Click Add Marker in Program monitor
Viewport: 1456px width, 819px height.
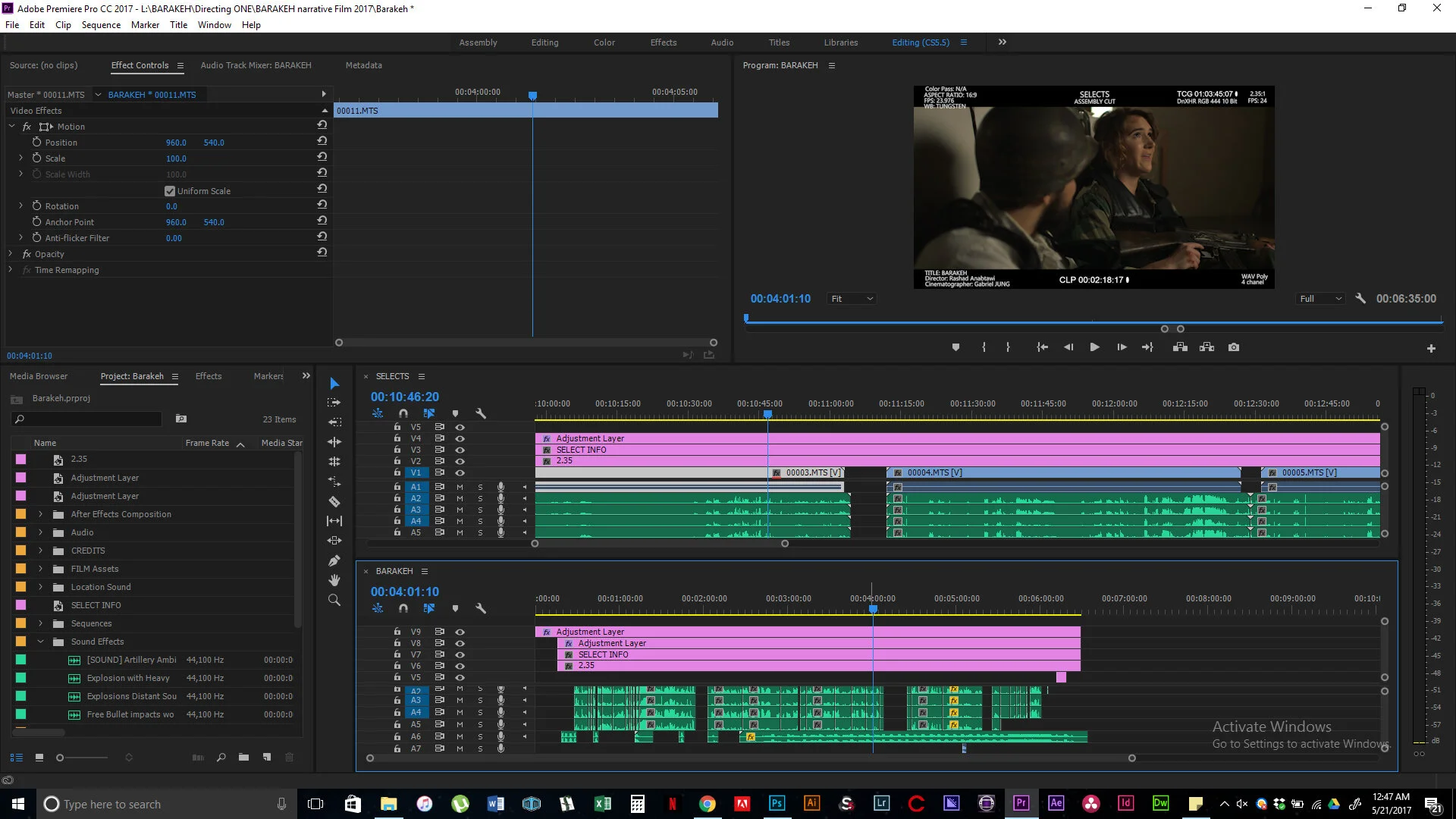(955, 347)
